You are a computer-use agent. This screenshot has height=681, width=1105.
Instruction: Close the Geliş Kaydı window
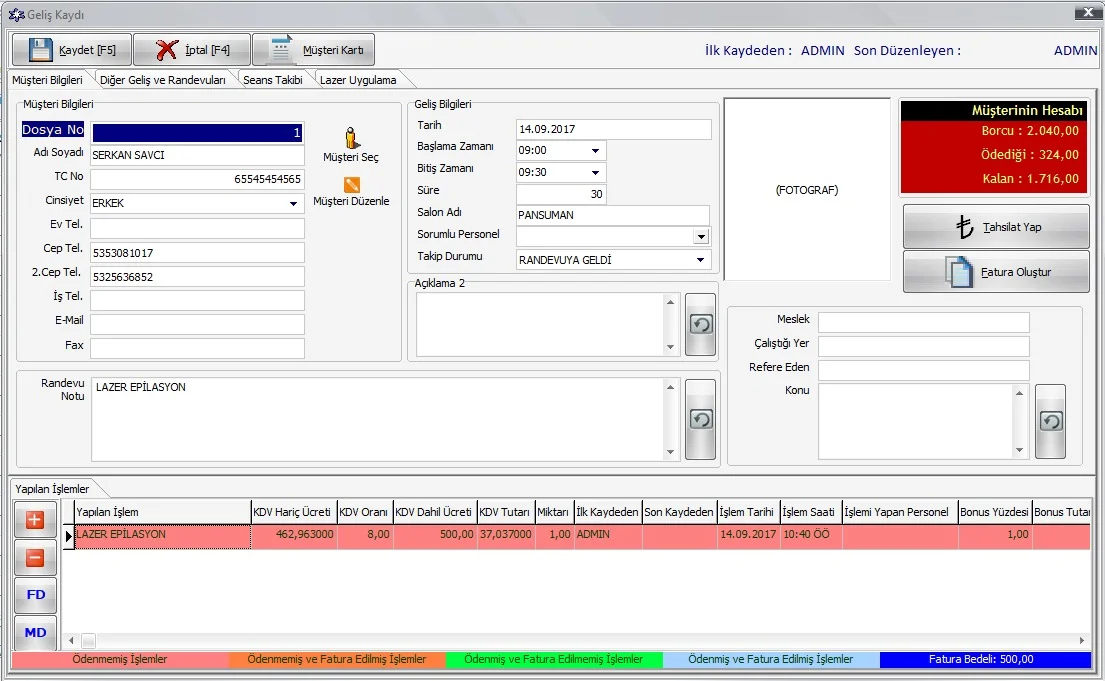tap(1087, 13)
